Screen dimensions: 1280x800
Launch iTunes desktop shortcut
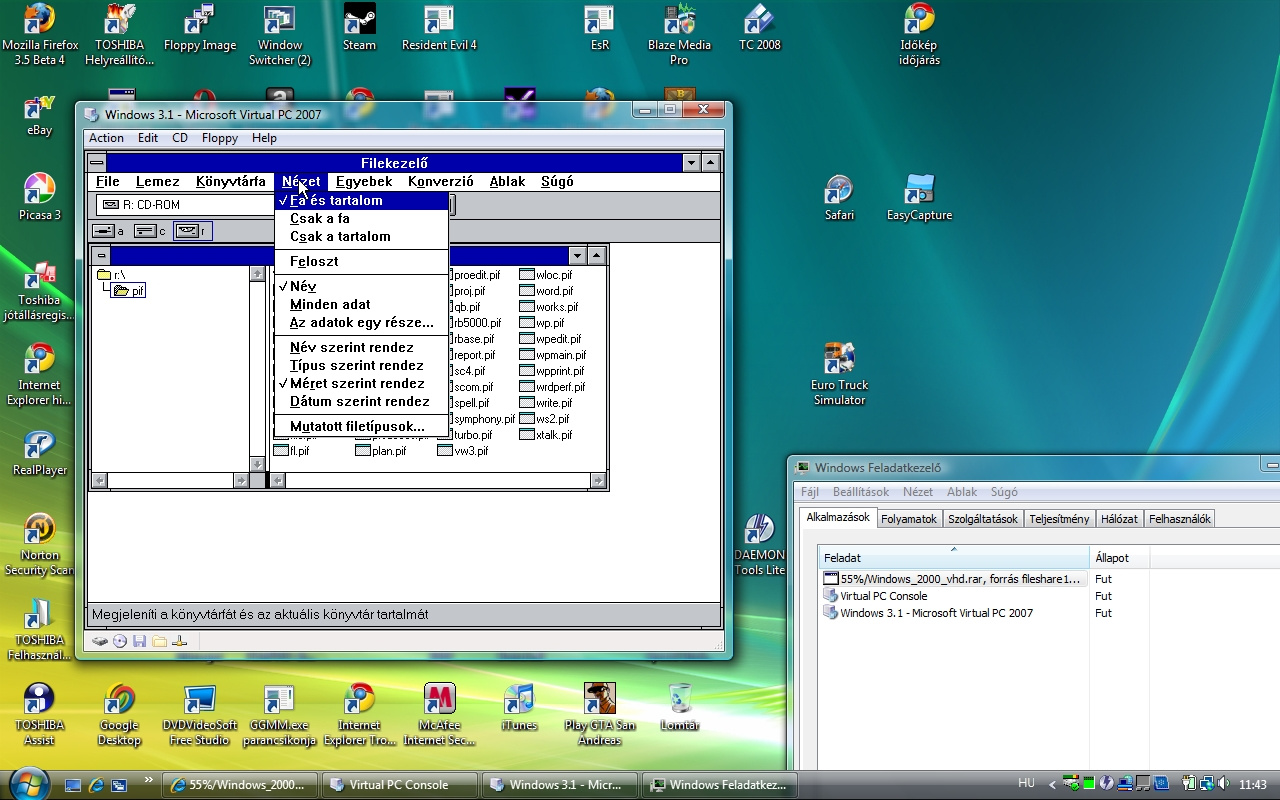(x=519, y=707)
